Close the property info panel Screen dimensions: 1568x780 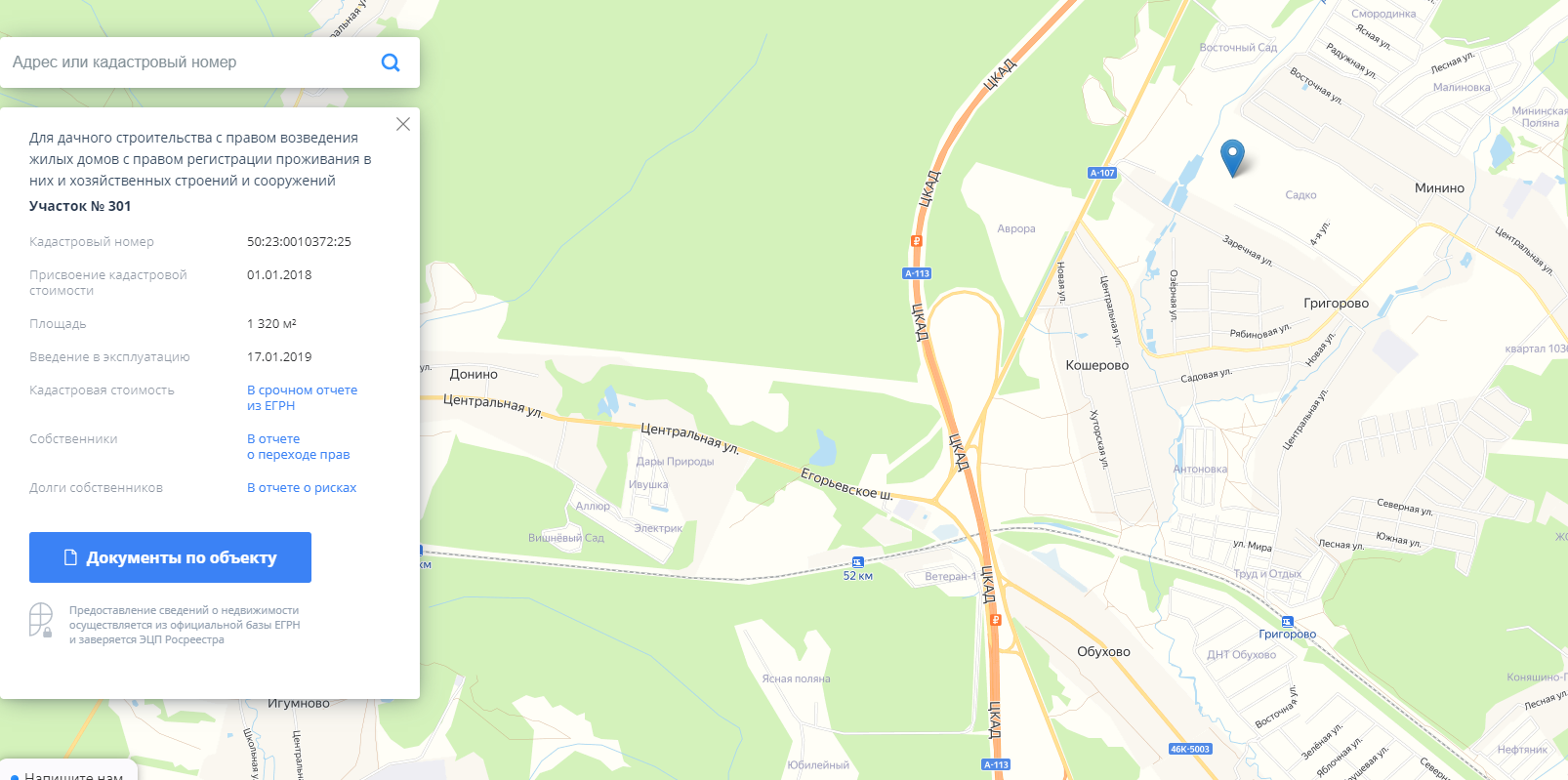403,124
